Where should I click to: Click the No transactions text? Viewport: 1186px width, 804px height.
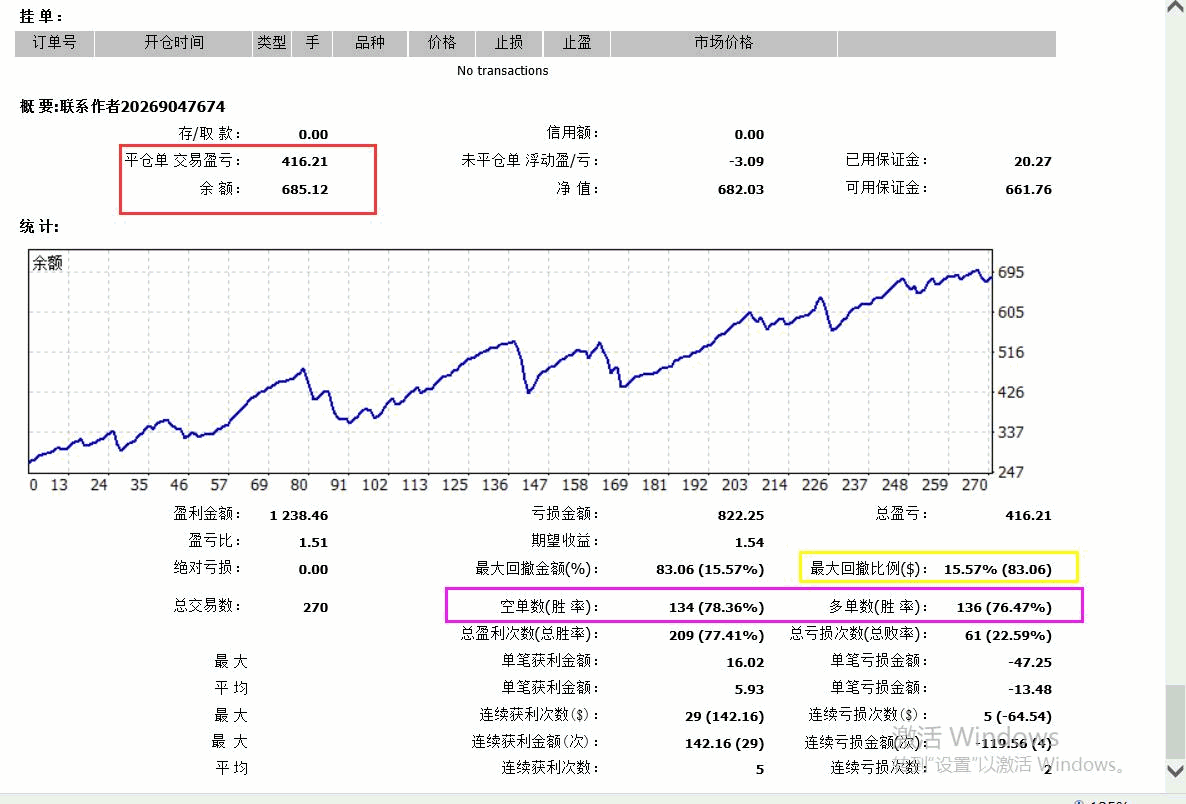coord(502,71)
